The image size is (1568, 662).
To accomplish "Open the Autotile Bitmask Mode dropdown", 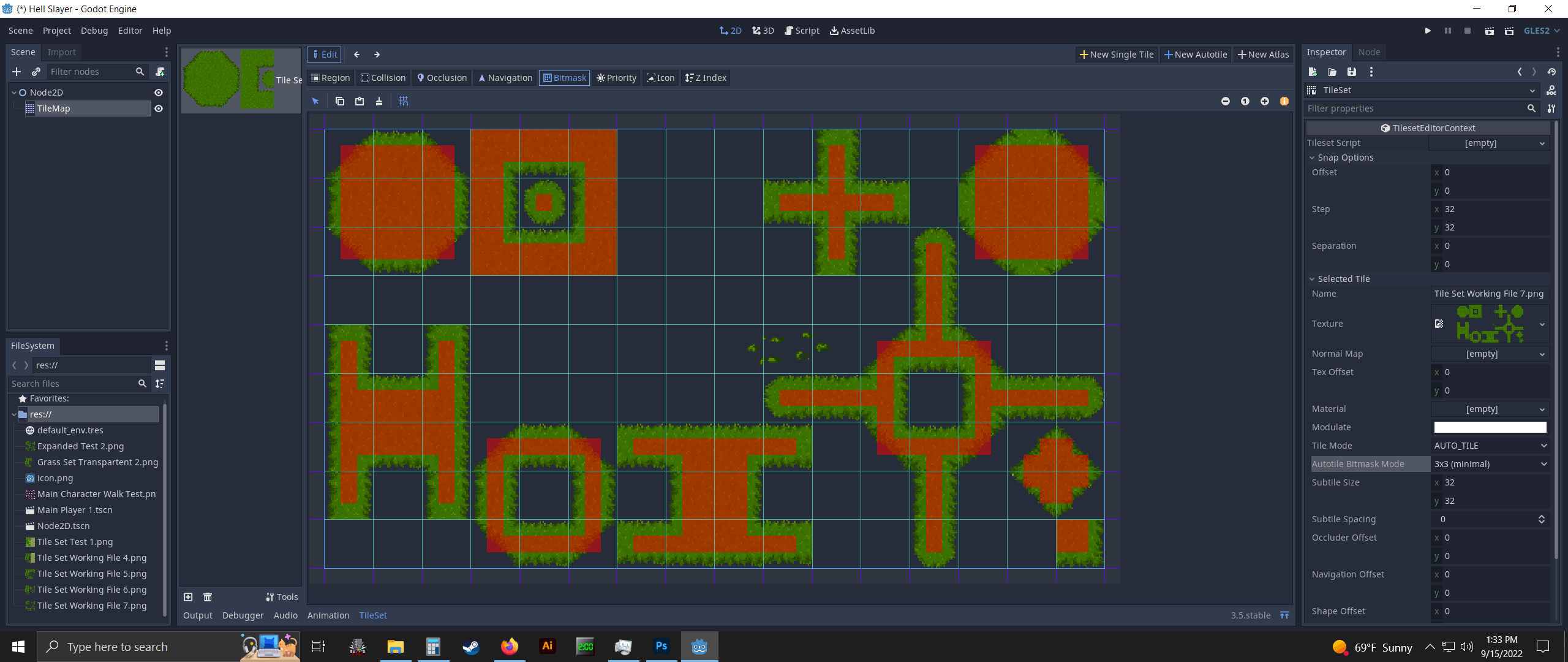I will tap(1490, 464).
